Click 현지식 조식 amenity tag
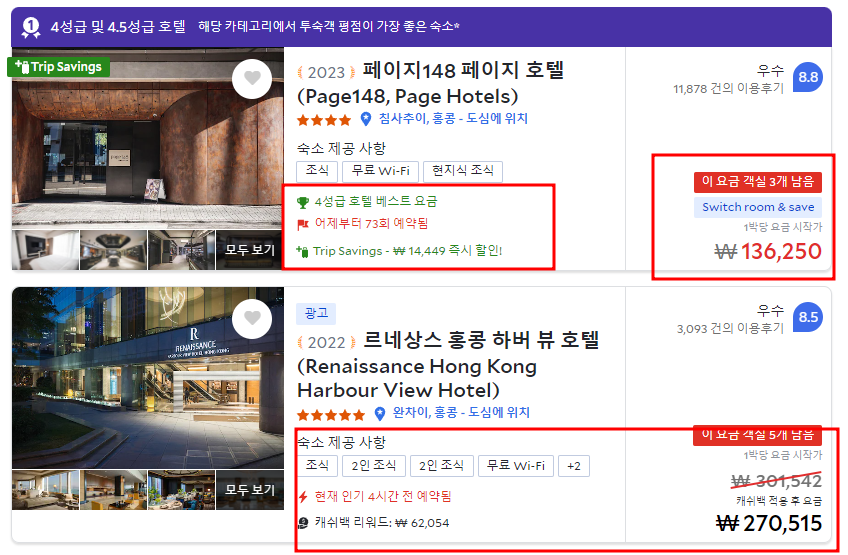 [x=463, y=171]
